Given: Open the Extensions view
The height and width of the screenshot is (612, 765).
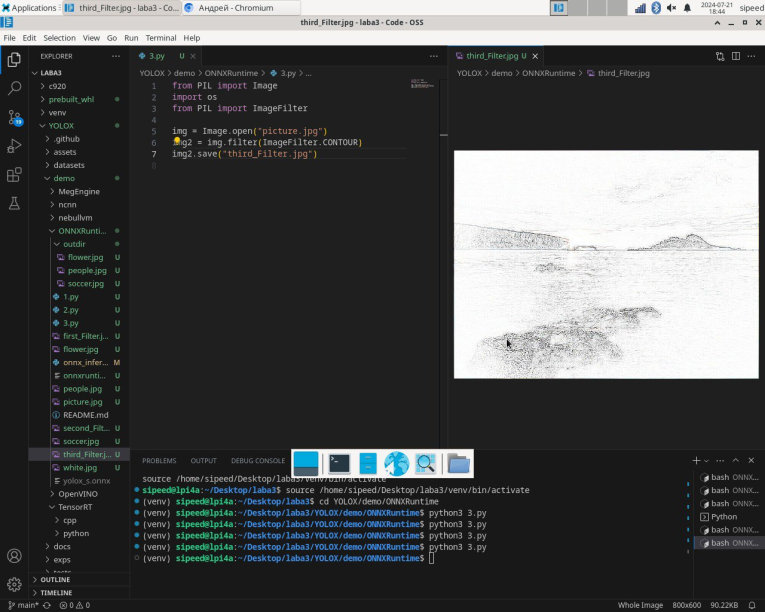Looking at the screenshot, I should pyautogui.click(x=14, y=175).
